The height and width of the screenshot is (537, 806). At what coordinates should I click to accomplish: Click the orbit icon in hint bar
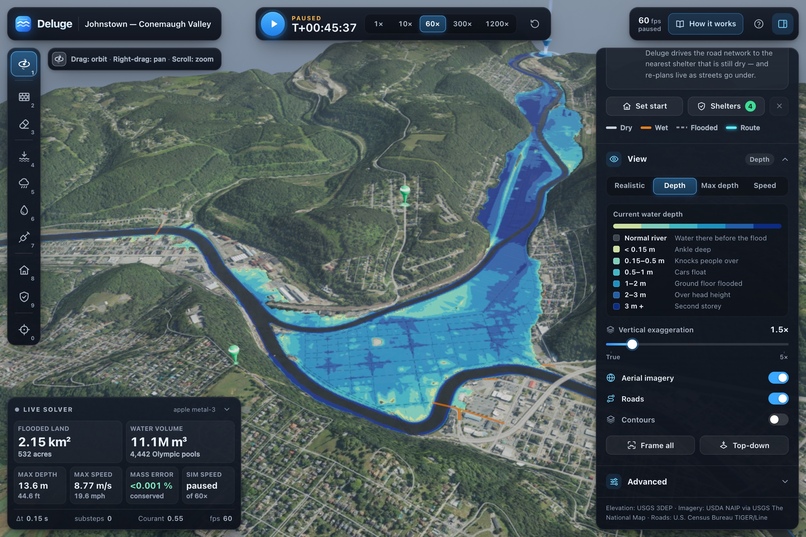pyautogui.click(x=59, y=59)
